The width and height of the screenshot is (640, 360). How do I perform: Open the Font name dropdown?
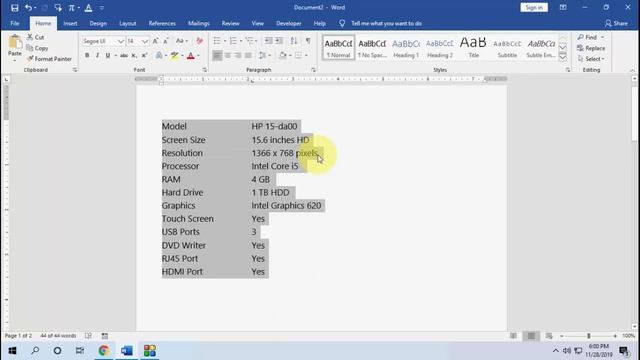120,41
